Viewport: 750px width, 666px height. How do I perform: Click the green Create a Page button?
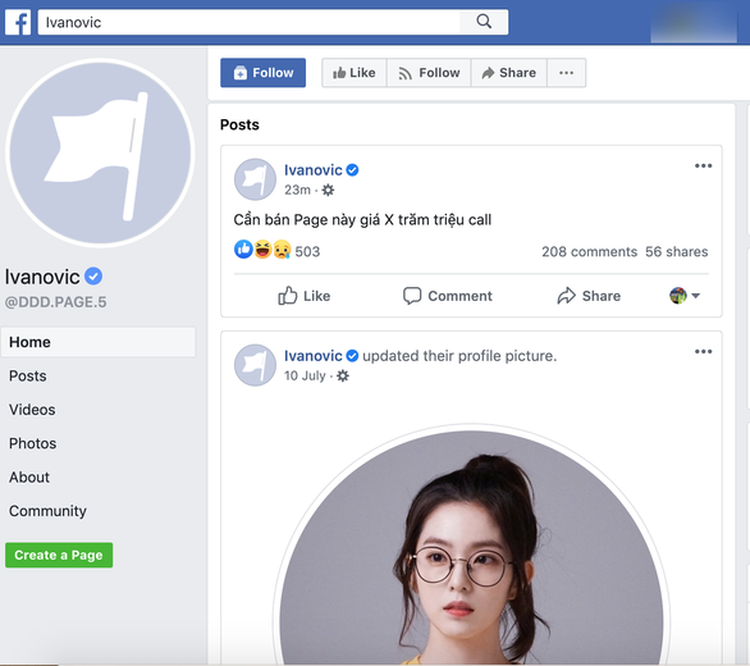(59, 555)
